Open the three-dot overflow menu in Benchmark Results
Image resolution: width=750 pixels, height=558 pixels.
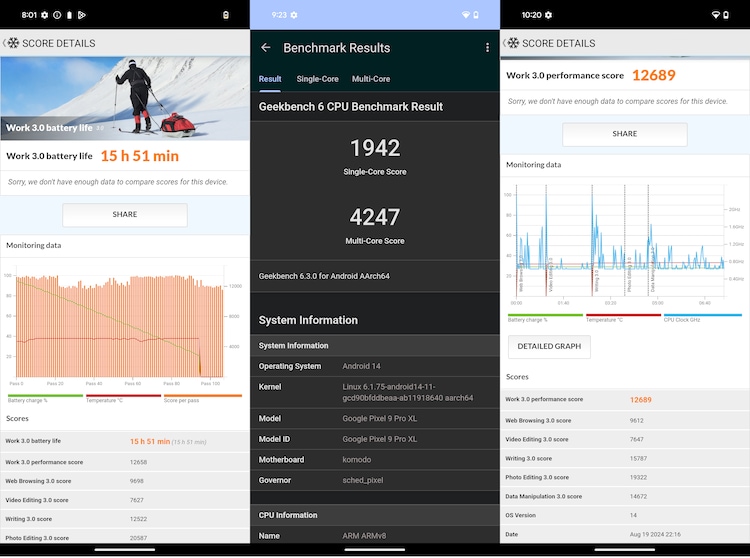click(488, 48)
